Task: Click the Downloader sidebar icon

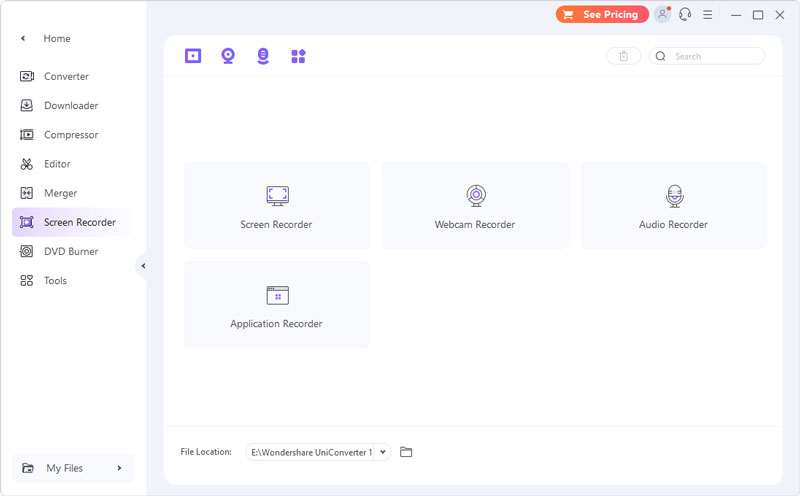Action: click(x=27, y=106)
